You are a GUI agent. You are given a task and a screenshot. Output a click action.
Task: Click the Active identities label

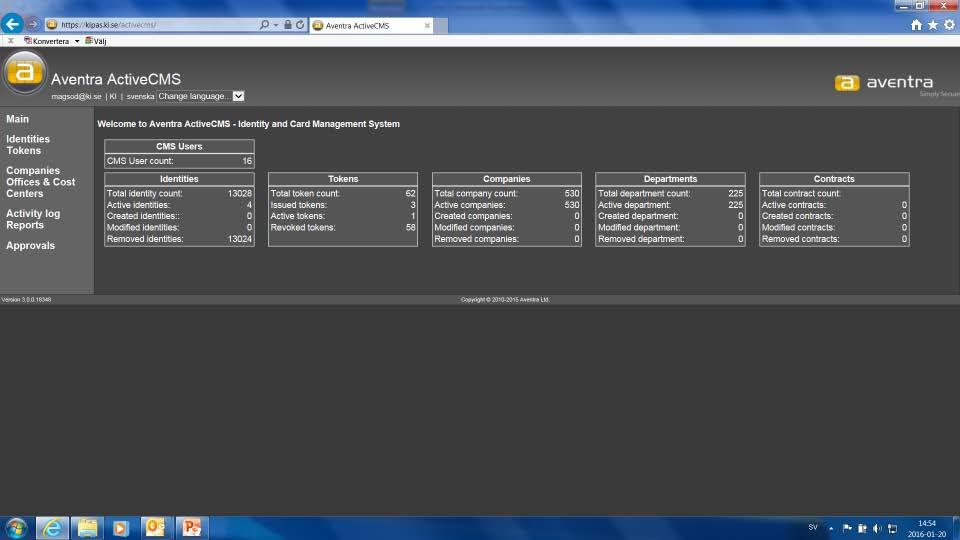(138, 205)
